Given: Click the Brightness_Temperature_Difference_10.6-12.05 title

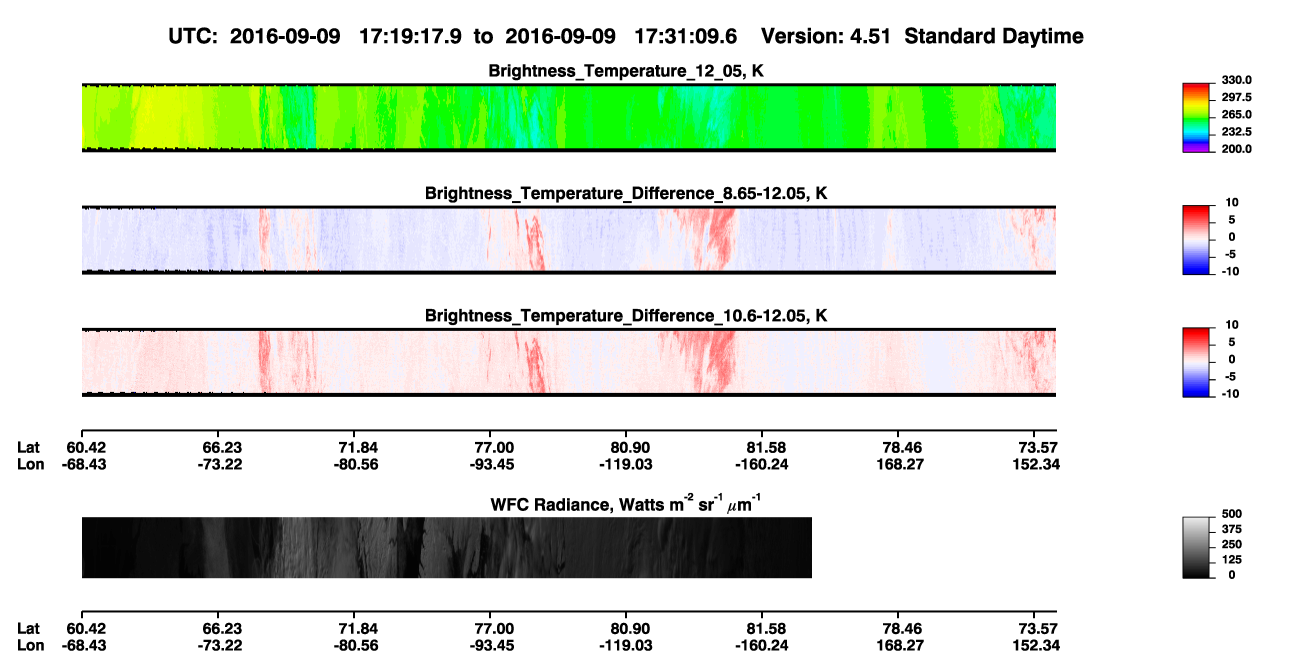Looking at the screenshot, I should tap(626, 316).
